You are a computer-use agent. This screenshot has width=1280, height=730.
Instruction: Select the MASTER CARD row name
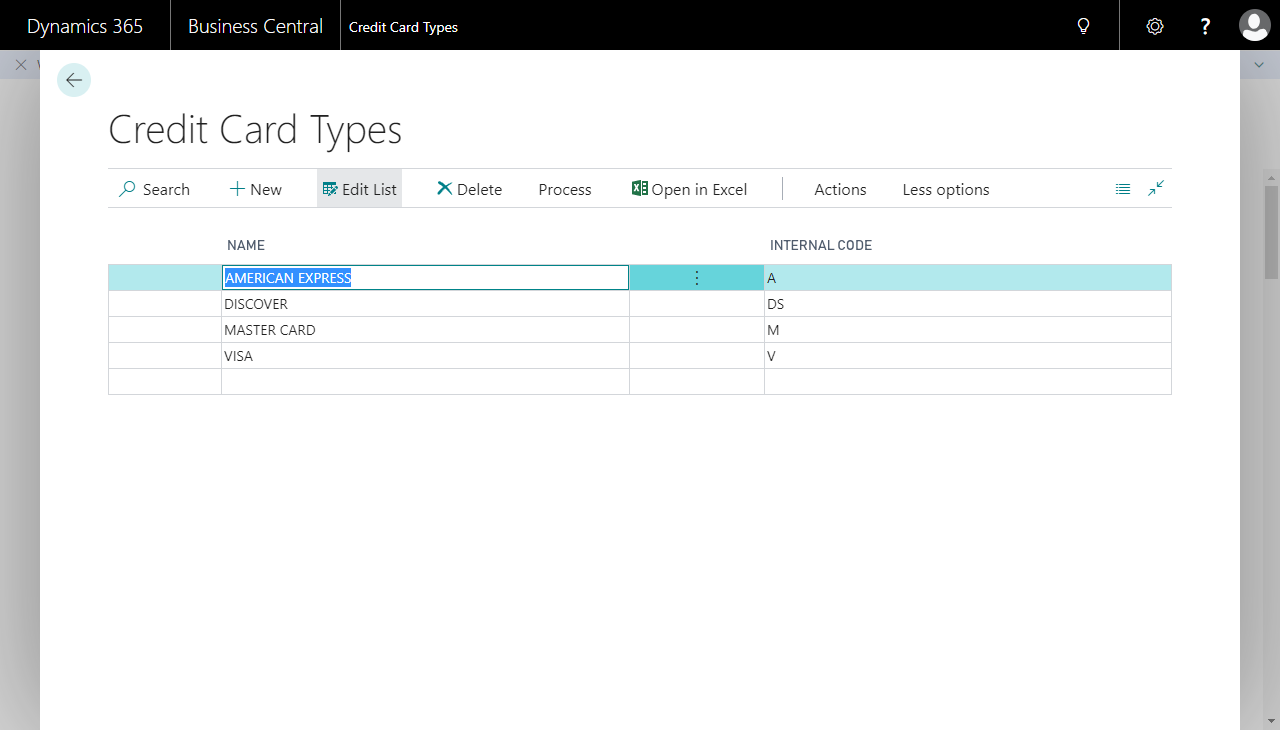tap(425, 330)
